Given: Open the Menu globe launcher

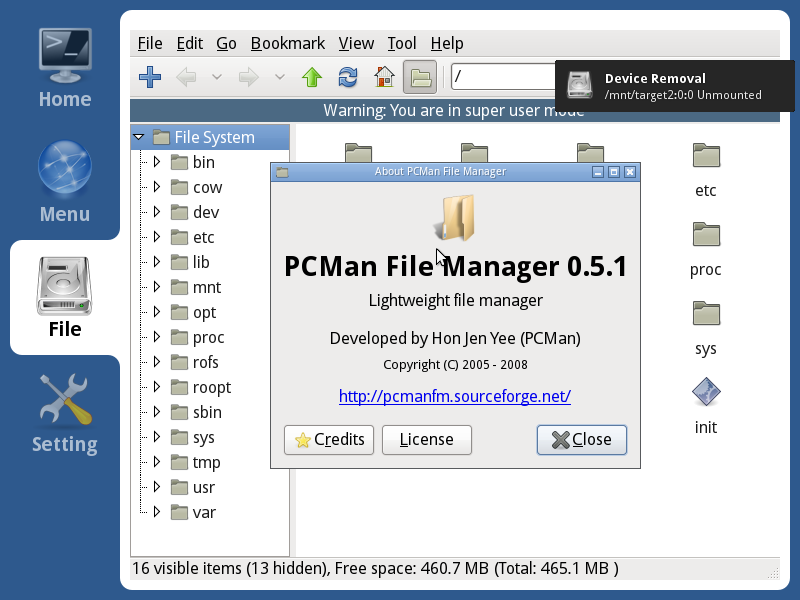Looking at the screenshot, I should click(65, 182).
